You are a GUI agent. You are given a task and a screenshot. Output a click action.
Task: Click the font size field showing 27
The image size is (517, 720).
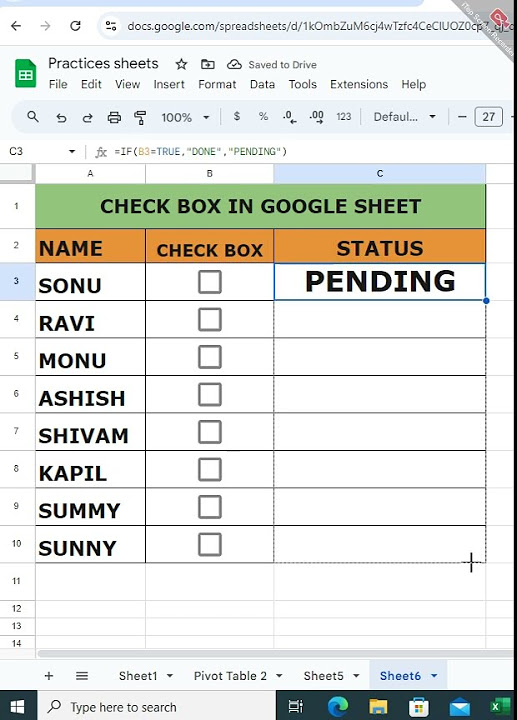tap(489, 117)
